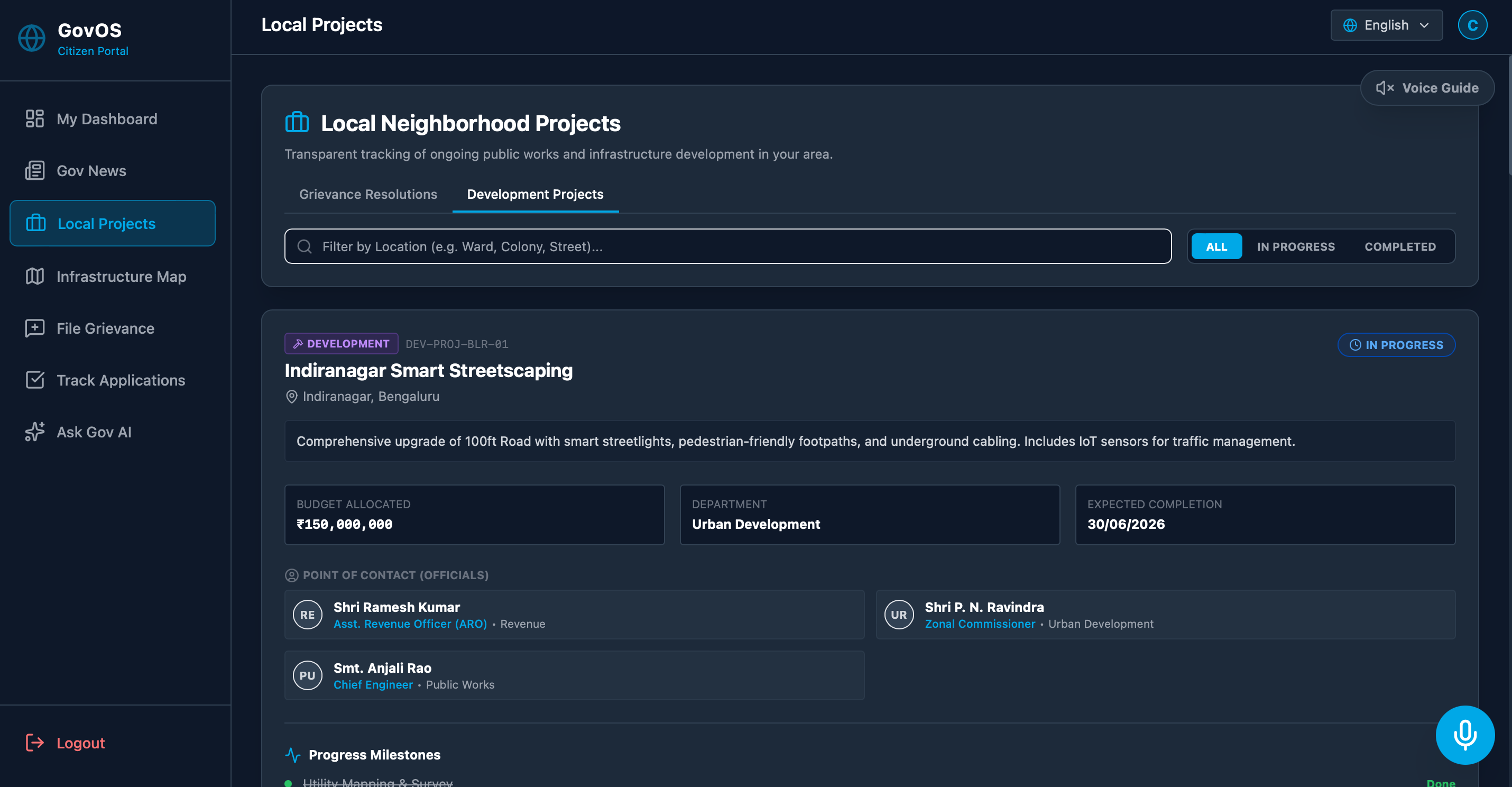Viewport: 1512px width, 787px height.
Task: Open Infrastructure Map icon in sidebar
Action: coord(35,276)
